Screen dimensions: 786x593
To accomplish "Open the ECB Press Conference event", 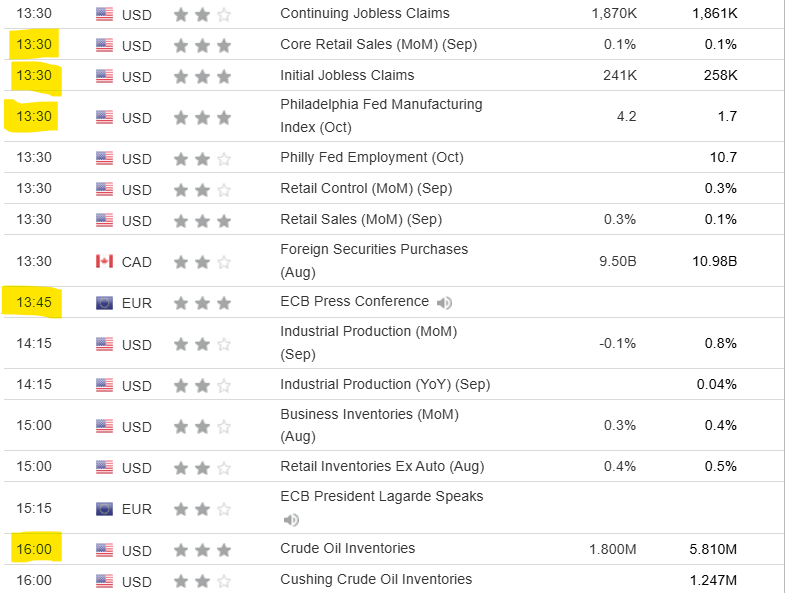I will (x=354, y=302).
